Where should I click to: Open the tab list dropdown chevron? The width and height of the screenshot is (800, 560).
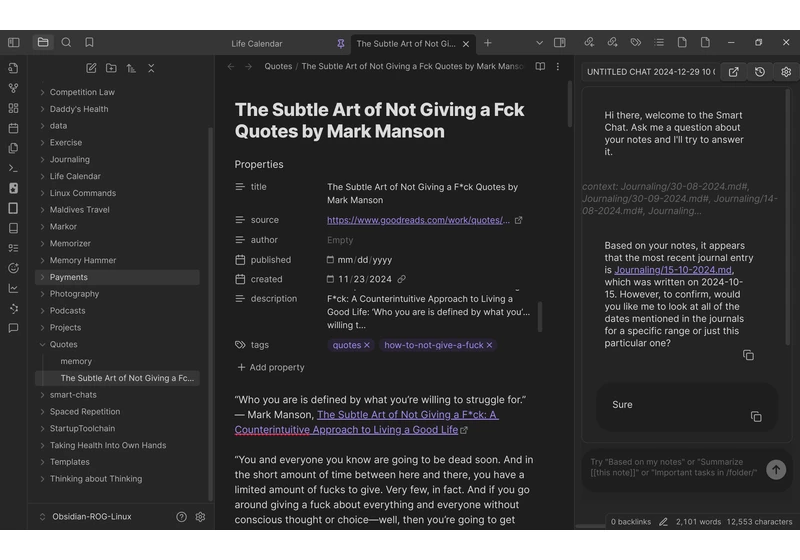(x=539, y=43)
